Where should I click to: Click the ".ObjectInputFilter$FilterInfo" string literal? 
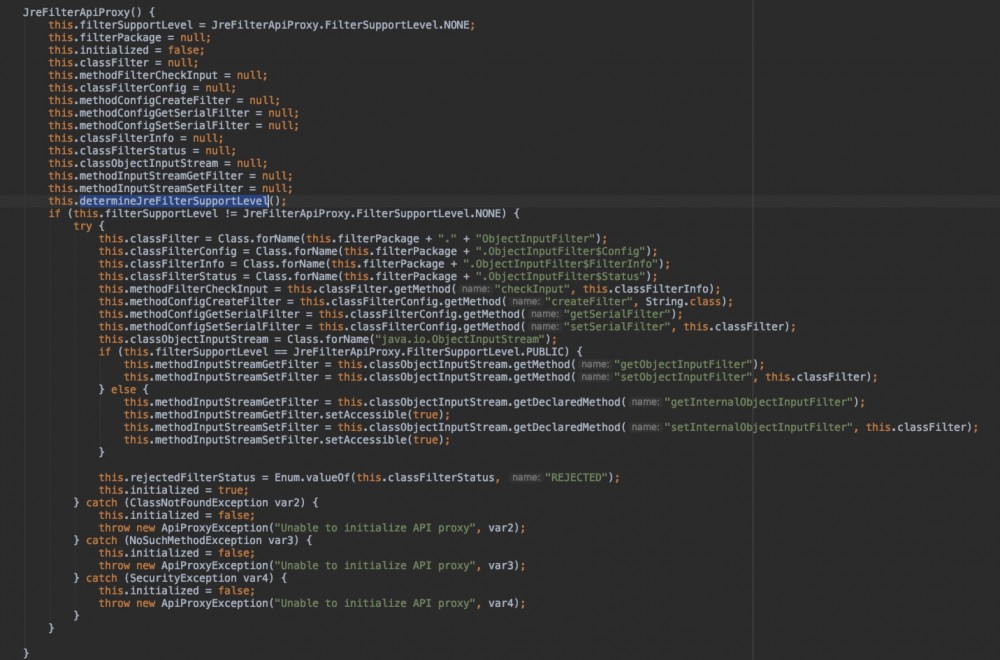click(x=560, y=264)
